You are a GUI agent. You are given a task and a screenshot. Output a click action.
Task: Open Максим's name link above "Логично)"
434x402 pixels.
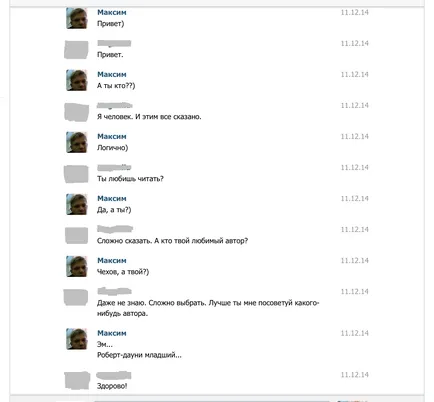coord(112,136)
